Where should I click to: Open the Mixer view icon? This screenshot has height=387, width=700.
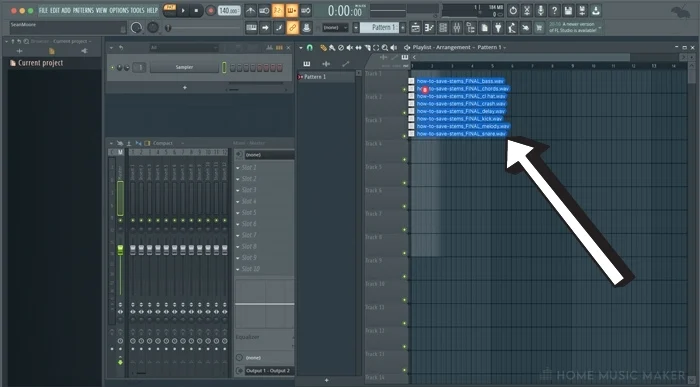[x=457, y=28]
